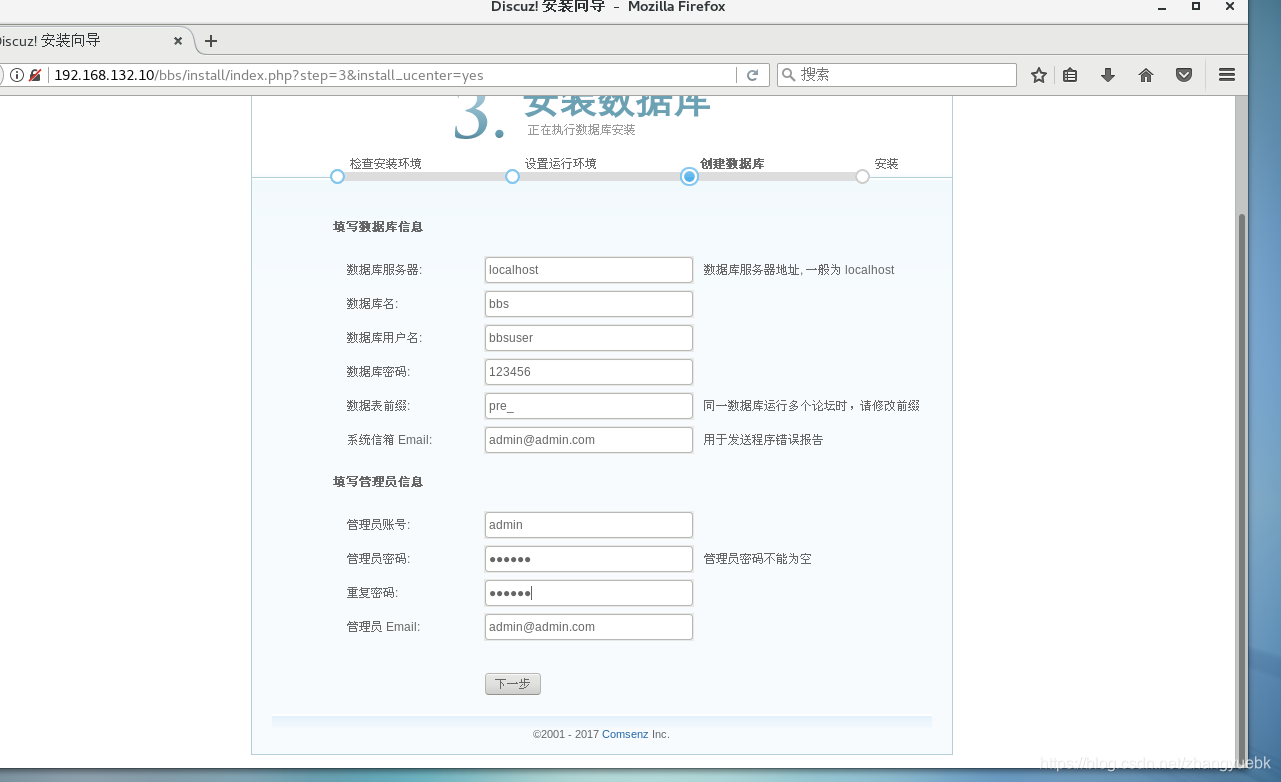Click the 重复密码: label
1281x782 pixels.
(x=372, y=593)
